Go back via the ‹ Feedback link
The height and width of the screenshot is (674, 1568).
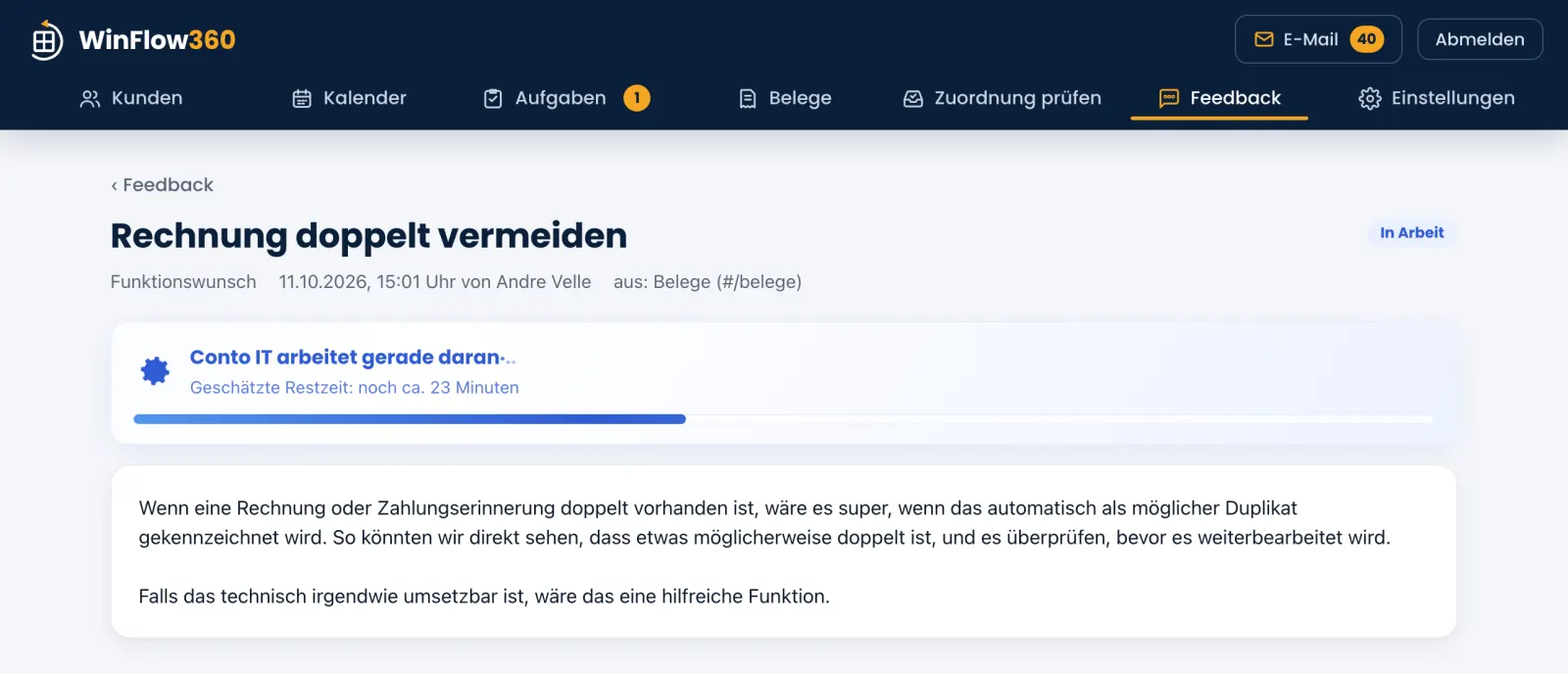tap(162, 185)
